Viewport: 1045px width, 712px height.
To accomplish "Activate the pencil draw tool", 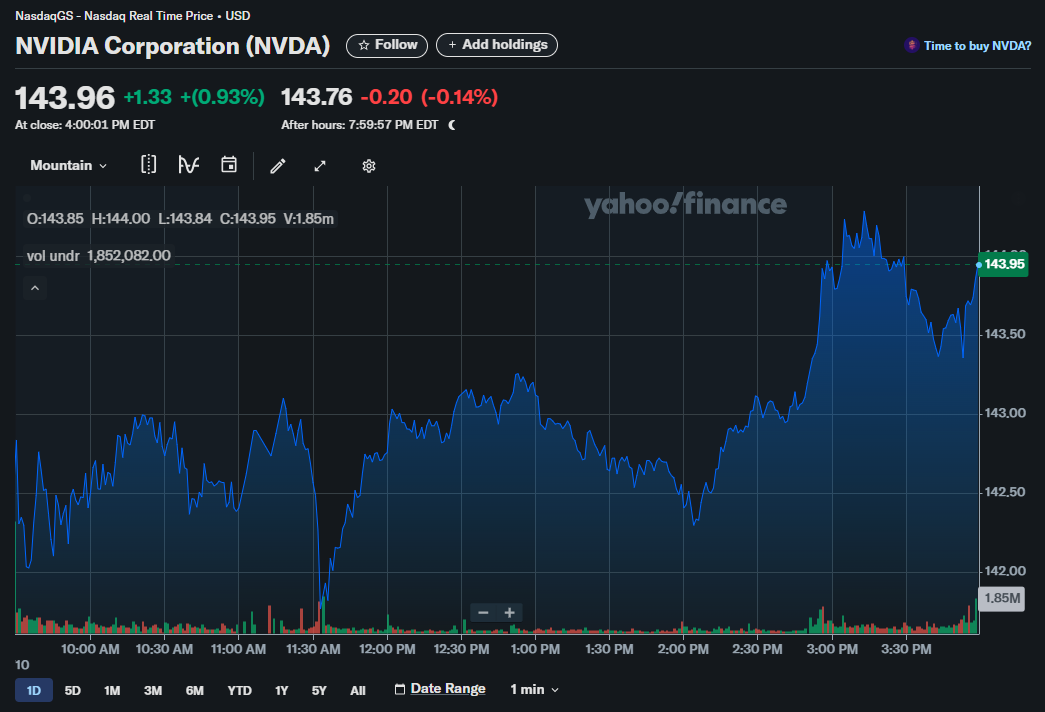I will click(x=278, y=165).
